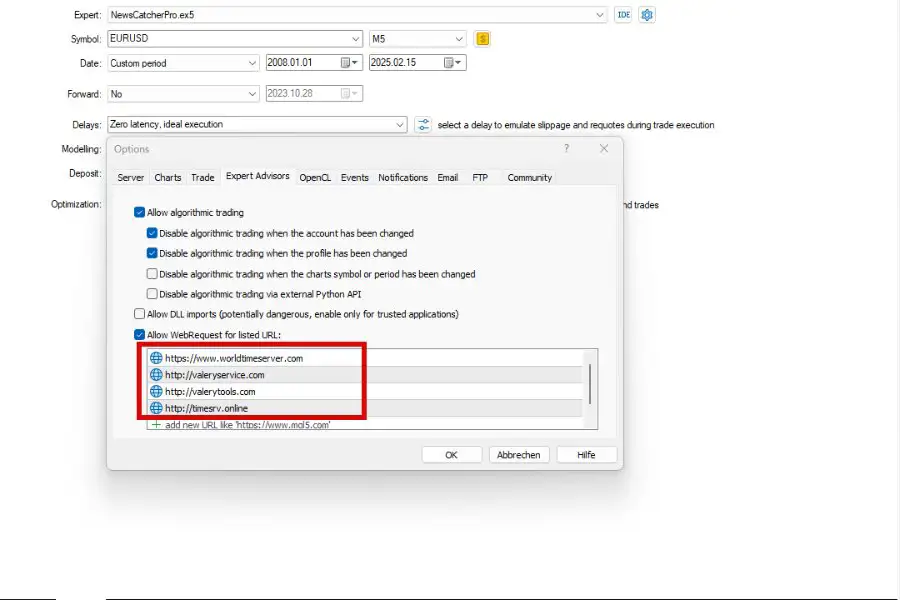Check Disable algorithmic trading via Python API
Viewport: 900px width, 600px height.
(152, 294)
